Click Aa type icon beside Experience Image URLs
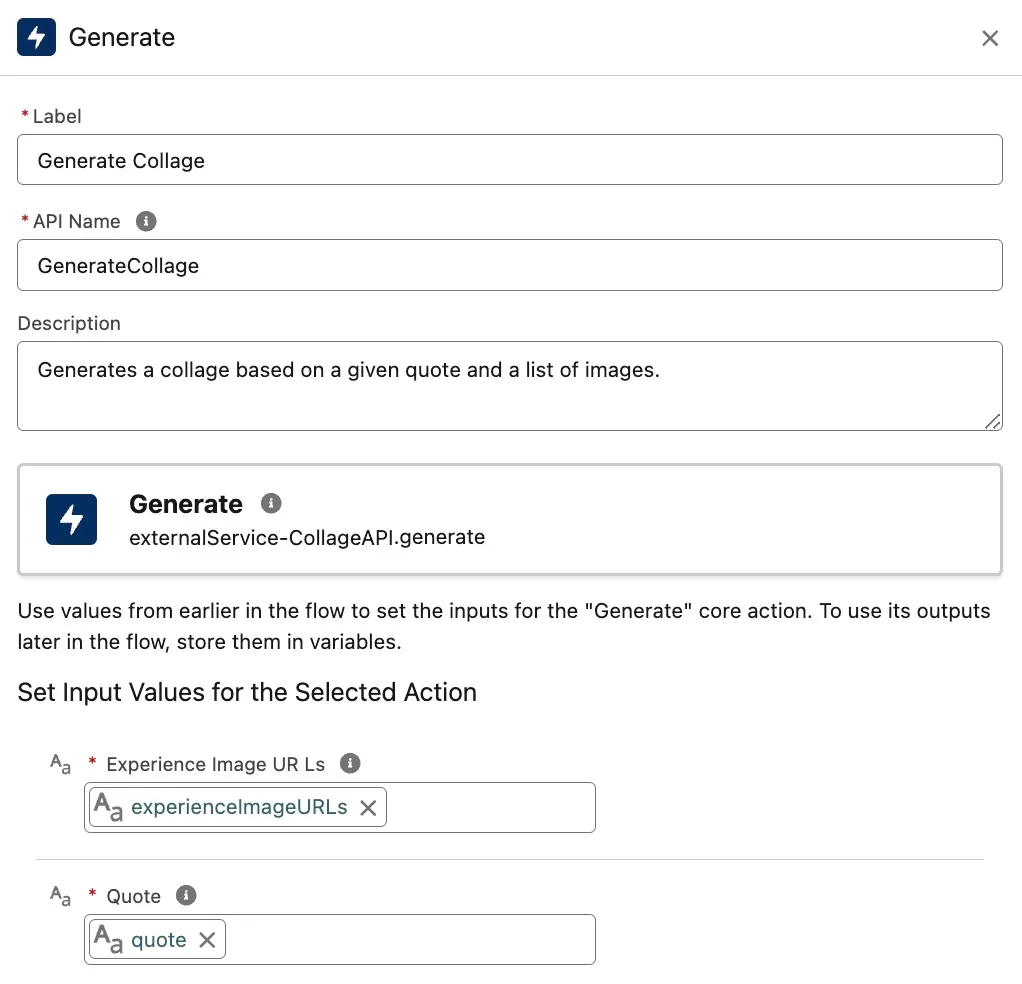1022x984 pixels. tap(61, 764)
